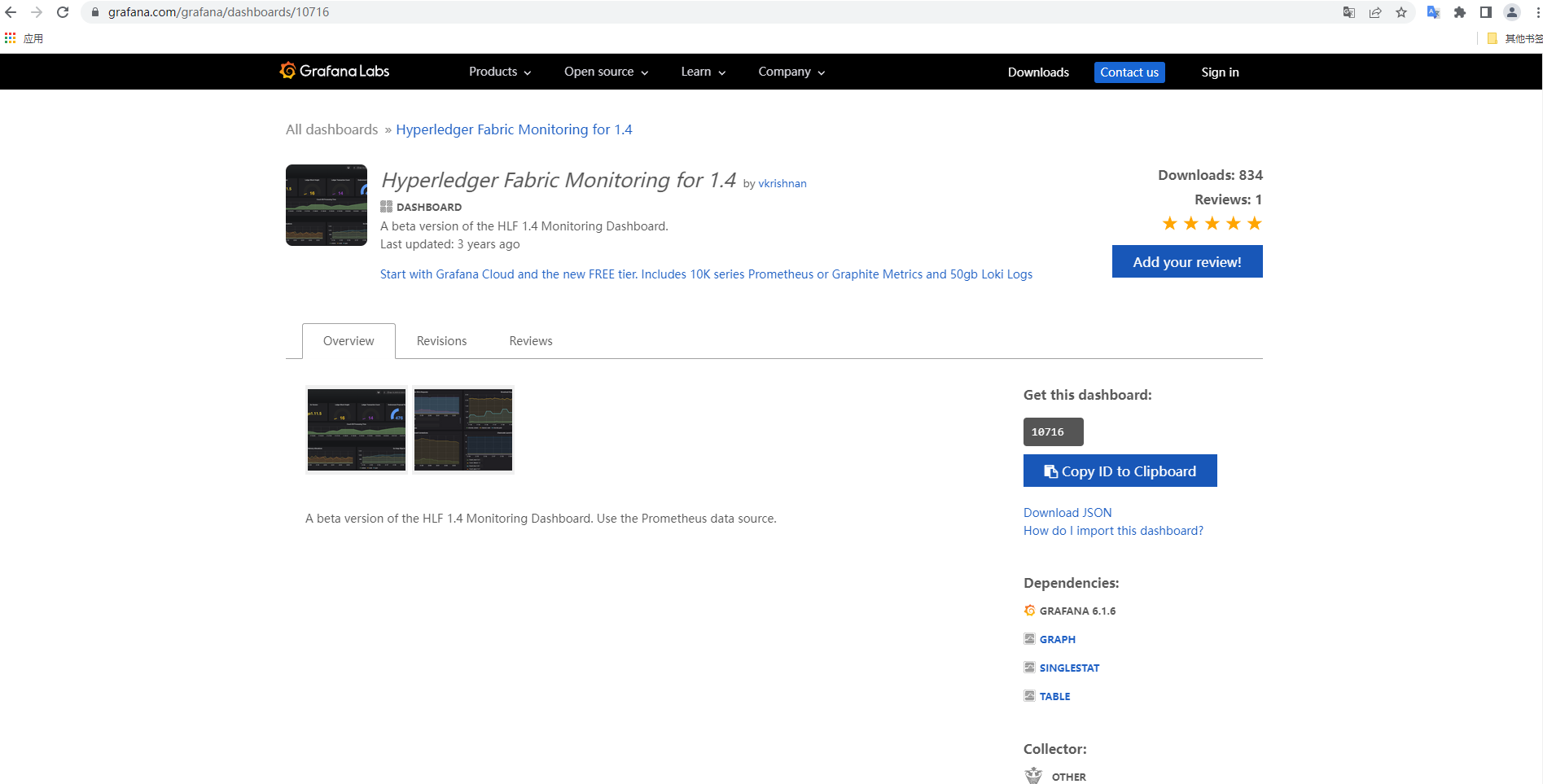
Task: Click the browser address bar URL
Action: (218, 12)
